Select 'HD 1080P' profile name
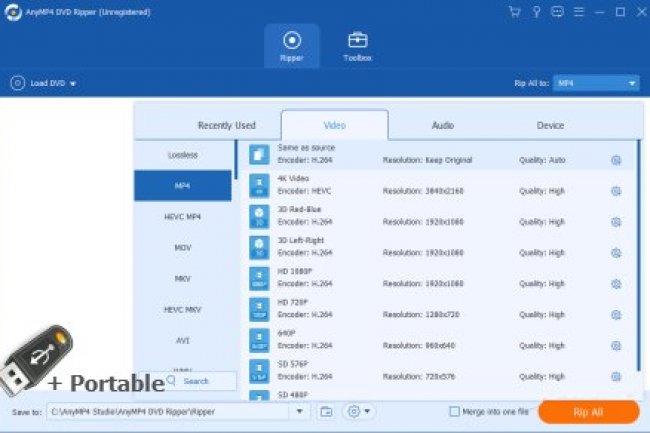The image size is (650, 433). click(x=295, y=271)
